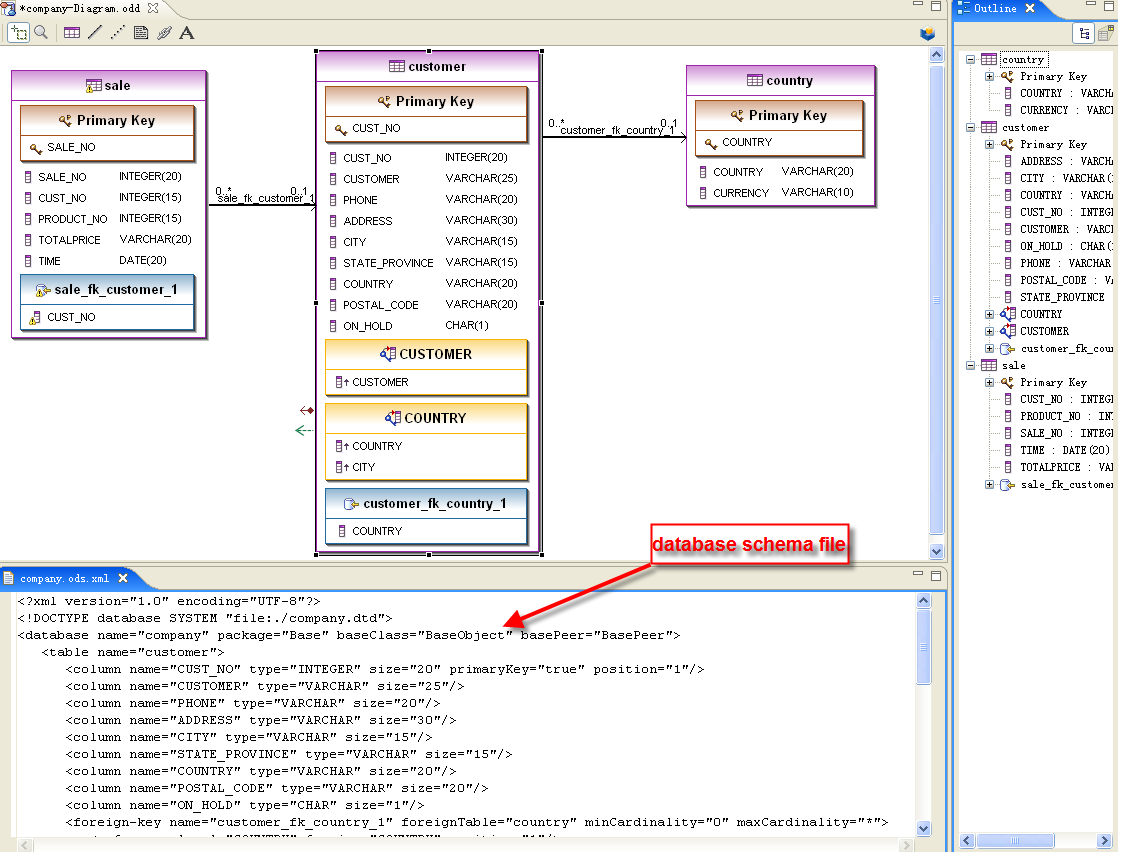
Task: Choose the solid line relationship tool
Action: 94,33
